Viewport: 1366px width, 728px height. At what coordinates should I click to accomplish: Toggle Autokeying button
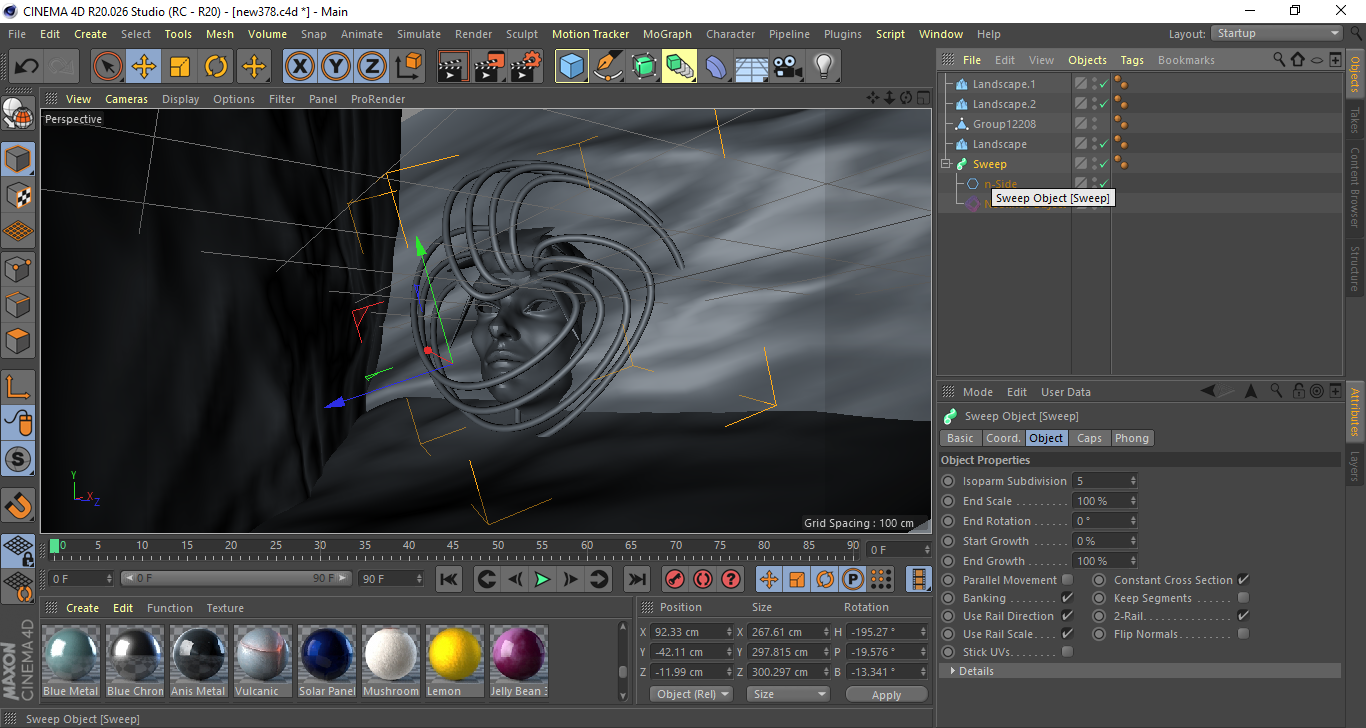coord(702,579)
